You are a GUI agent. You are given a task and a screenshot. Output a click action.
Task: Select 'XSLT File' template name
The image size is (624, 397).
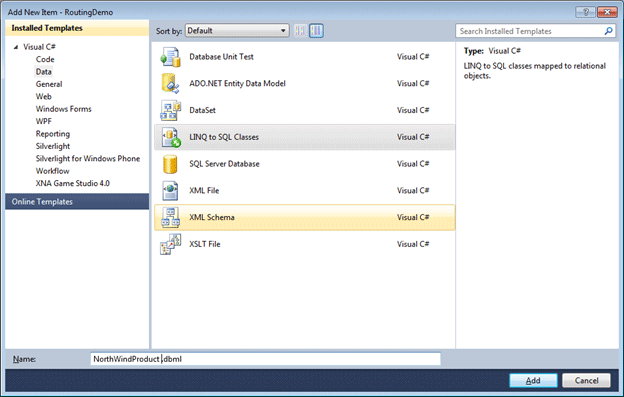point(205,244)
